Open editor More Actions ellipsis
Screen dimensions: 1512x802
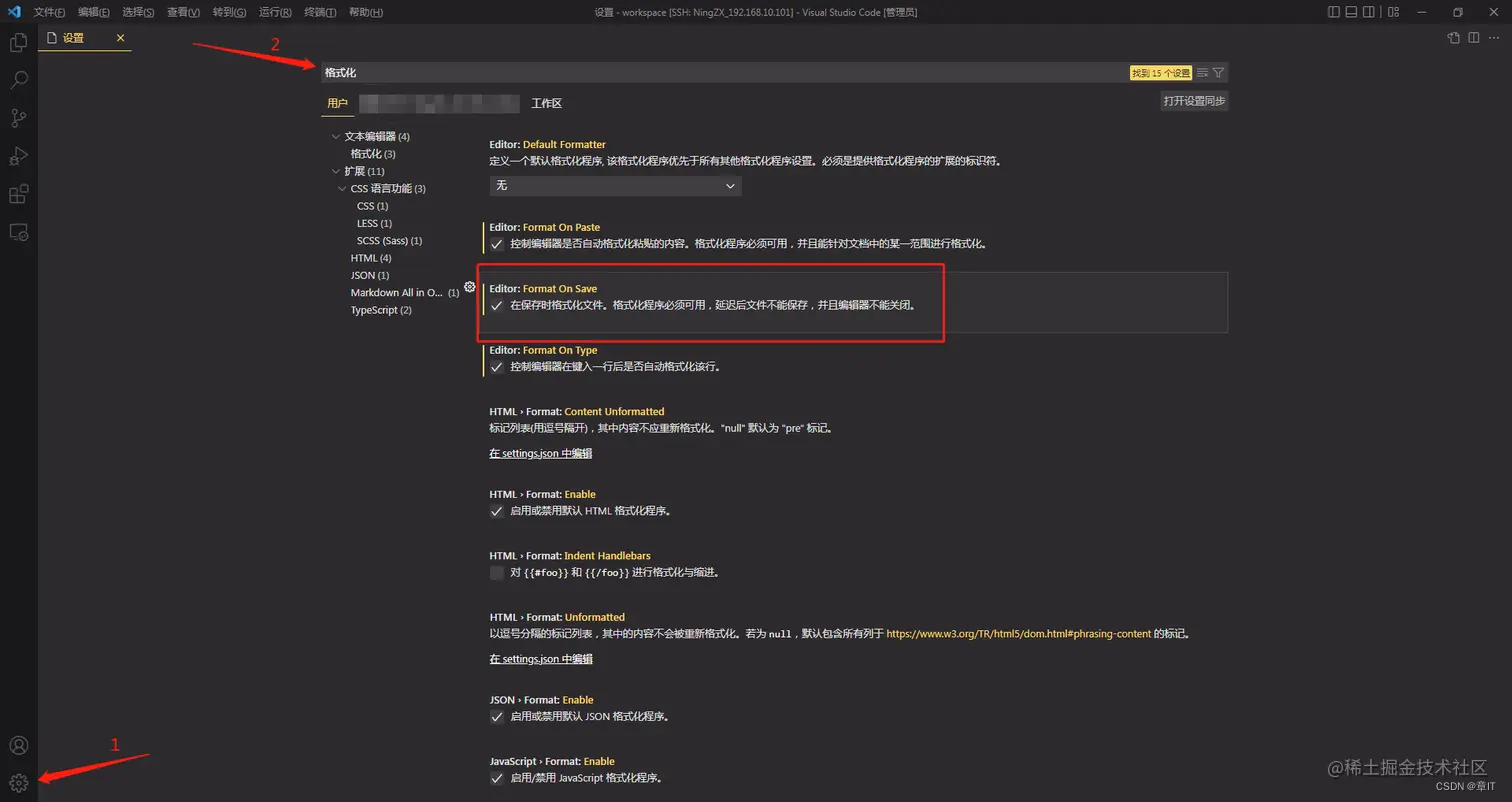[1494, 38]
